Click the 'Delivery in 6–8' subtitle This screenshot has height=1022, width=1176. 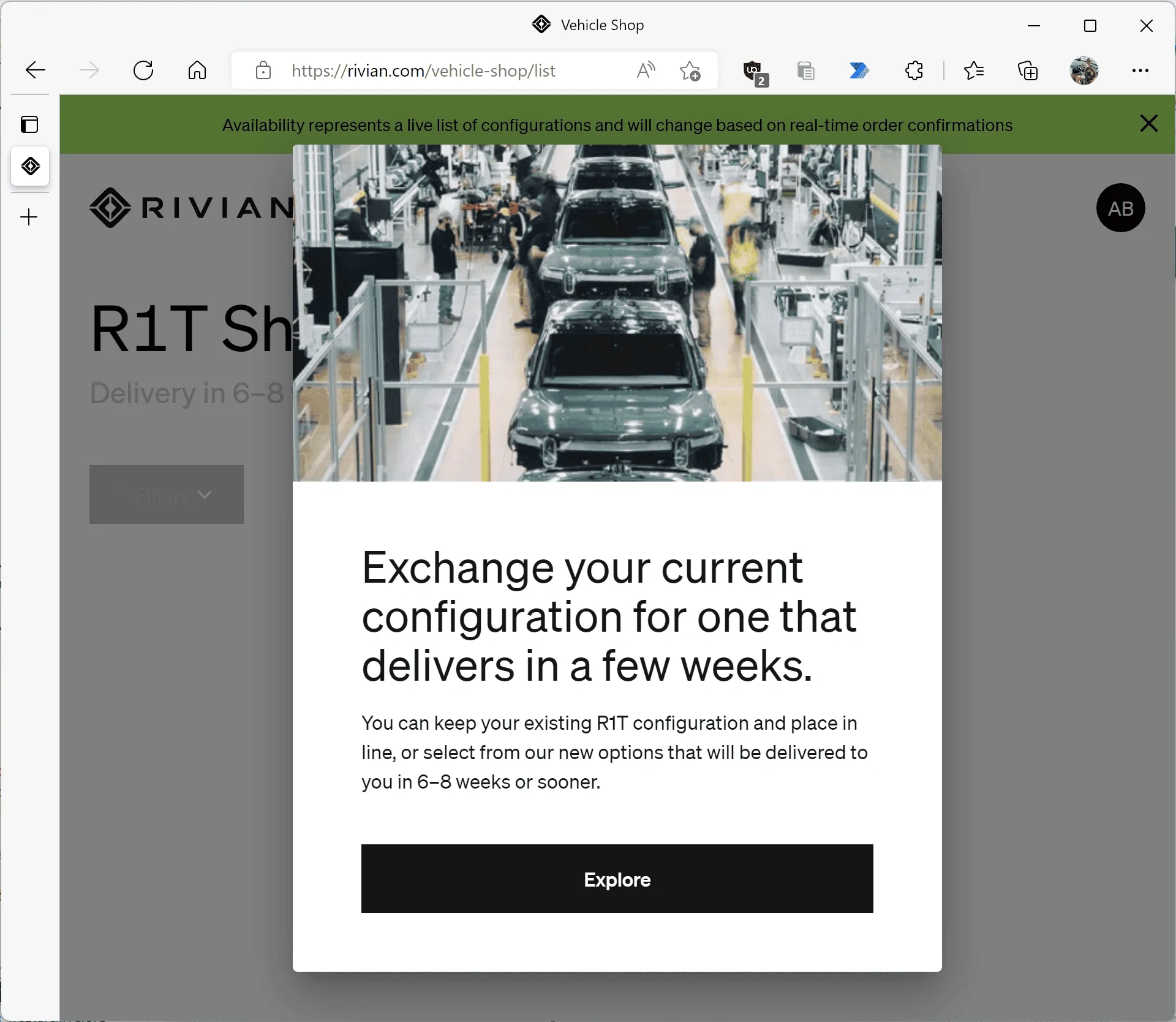(187, 393)
